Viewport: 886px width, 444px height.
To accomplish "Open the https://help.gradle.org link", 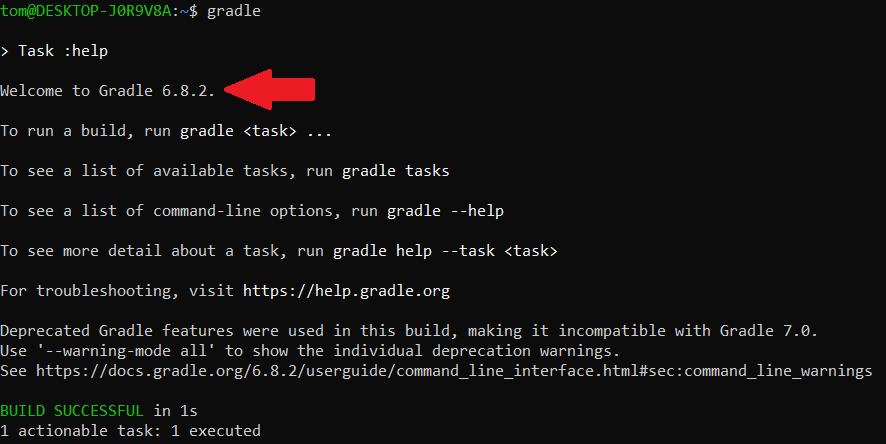I will (346, 291).
